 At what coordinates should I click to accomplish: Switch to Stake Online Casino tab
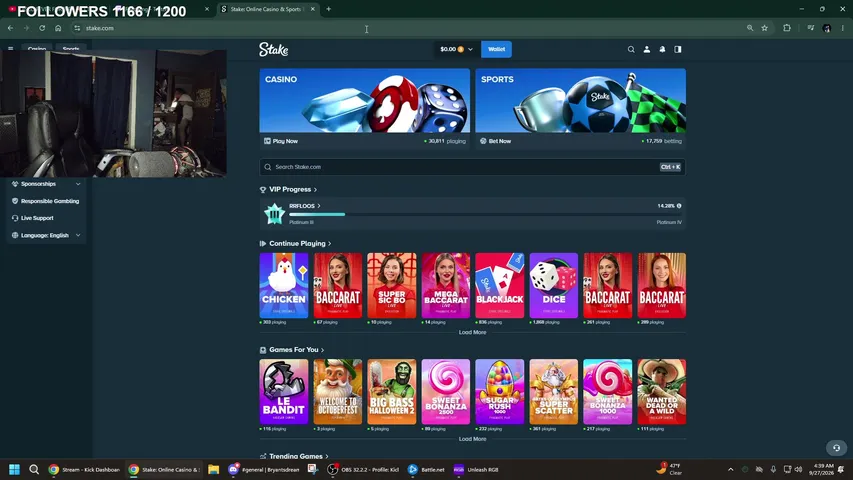(268, 9)
